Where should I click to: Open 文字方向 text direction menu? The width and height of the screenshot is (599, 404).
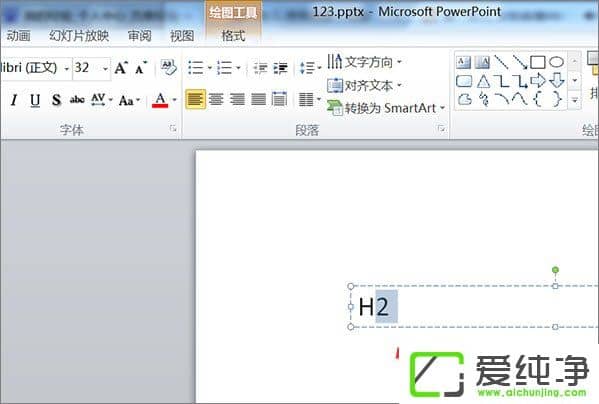point(365,61)
